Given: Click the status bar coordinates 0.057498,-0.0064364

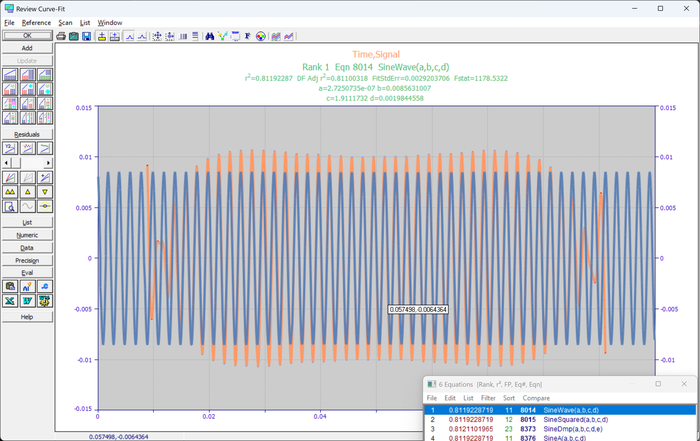Looking at the screenshot, I should [118, 437].
